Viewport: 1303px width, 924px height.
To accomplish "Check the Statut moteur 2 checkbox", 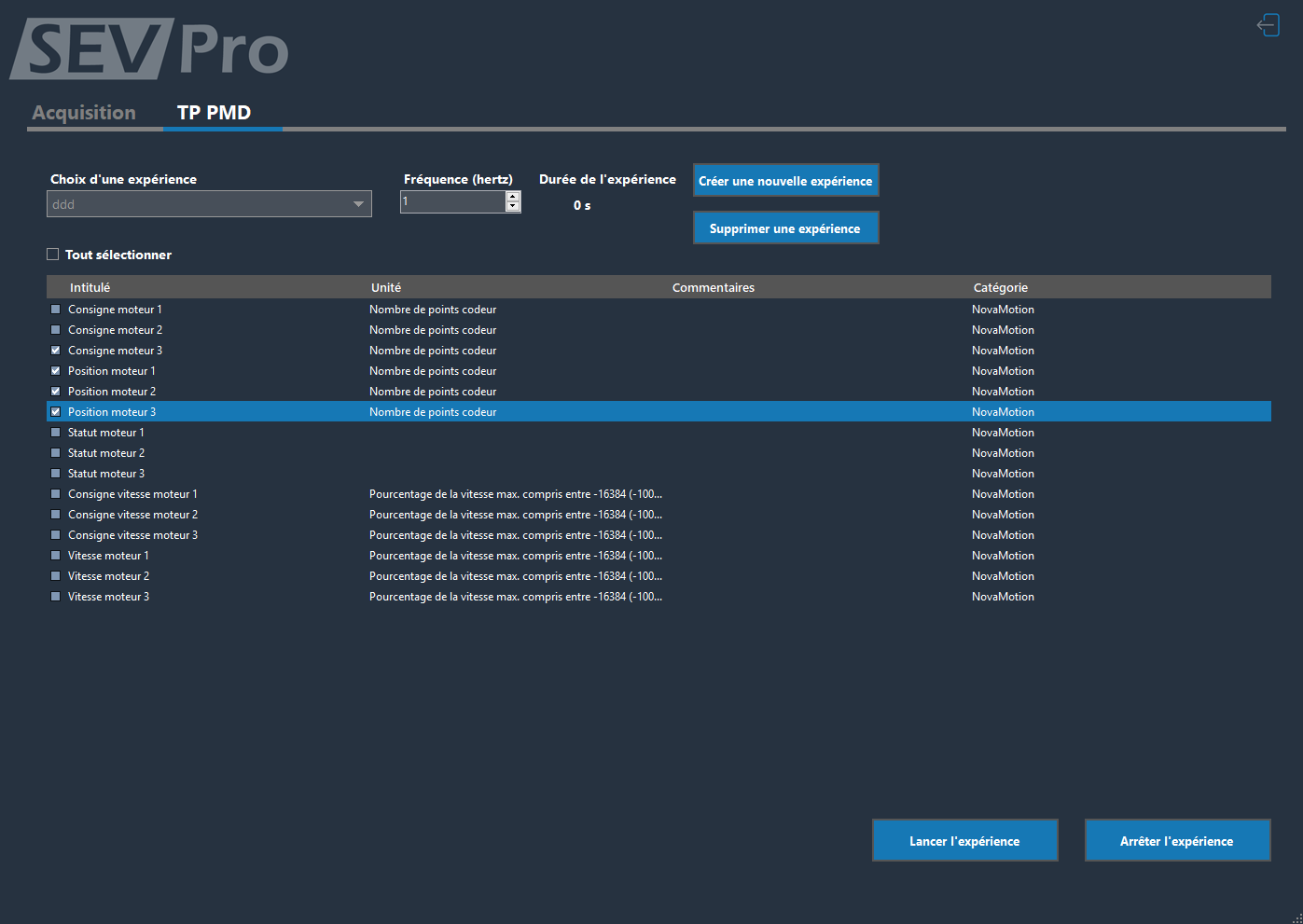I will coord(55,453).
